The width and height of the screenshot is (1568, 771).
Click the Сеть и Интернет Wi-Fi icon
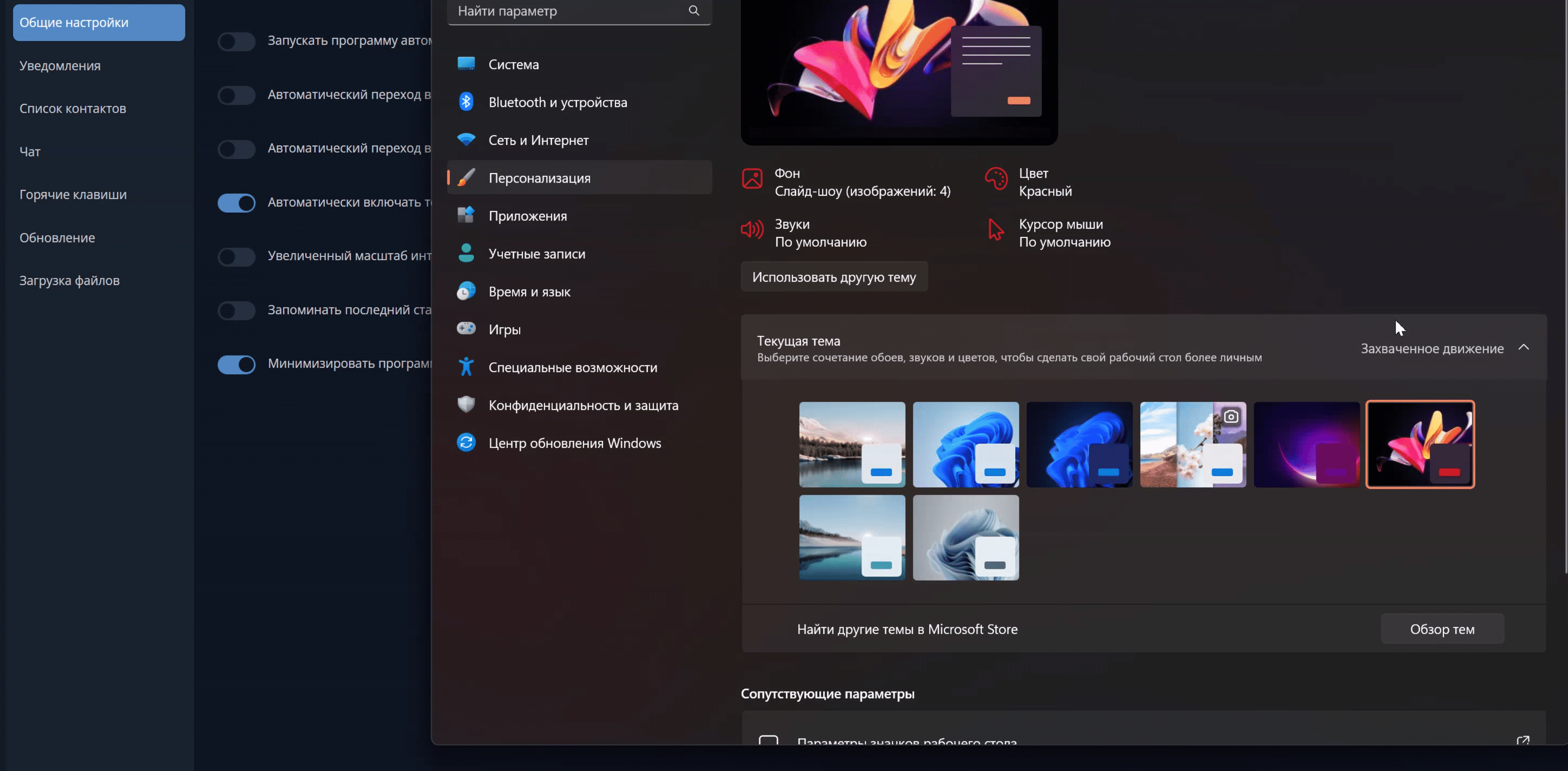point(466,139)
